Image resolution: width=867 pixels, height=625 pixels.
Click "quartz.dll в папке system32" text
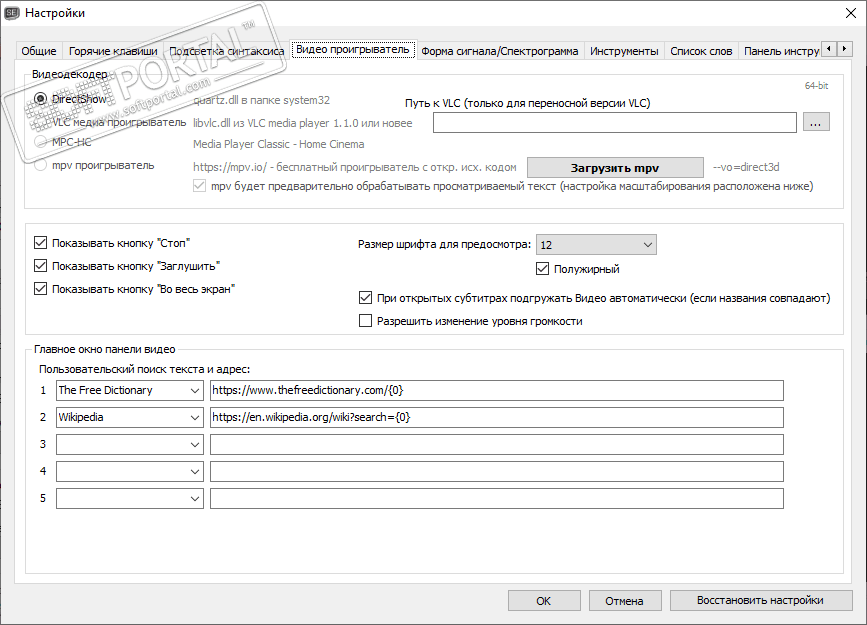pos(262,100)
